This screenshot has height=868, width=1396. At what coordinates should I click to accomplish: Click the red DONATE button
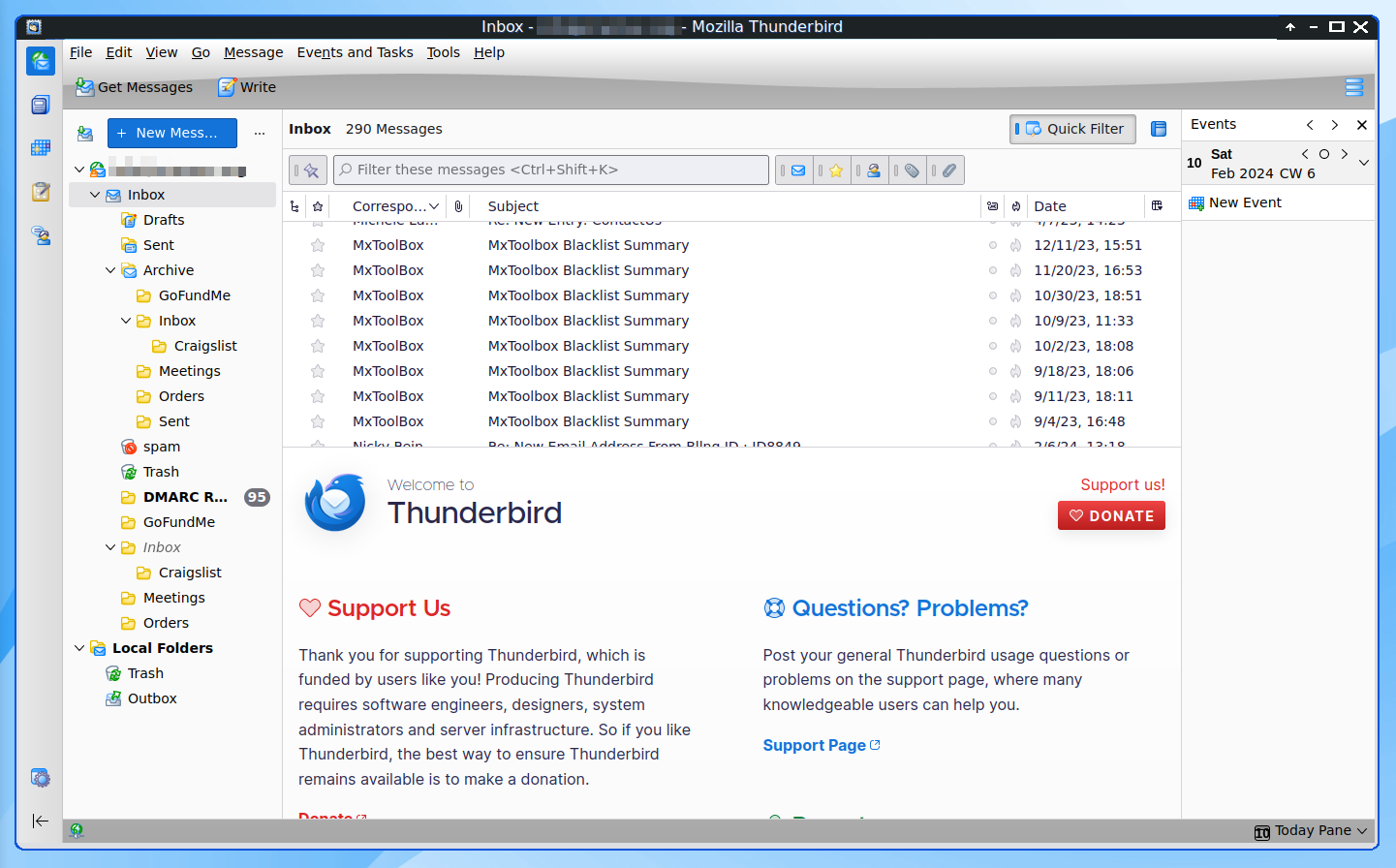click(x=1111, y=516)
